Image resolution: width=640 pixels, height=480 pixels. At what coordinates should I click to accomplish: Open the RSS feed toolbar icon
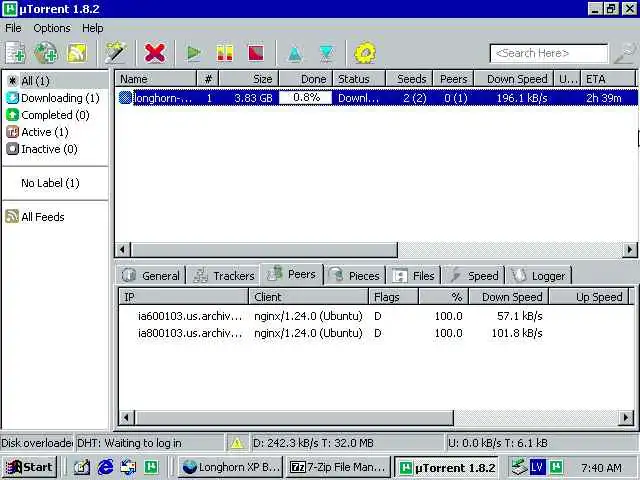pos(77,53)
